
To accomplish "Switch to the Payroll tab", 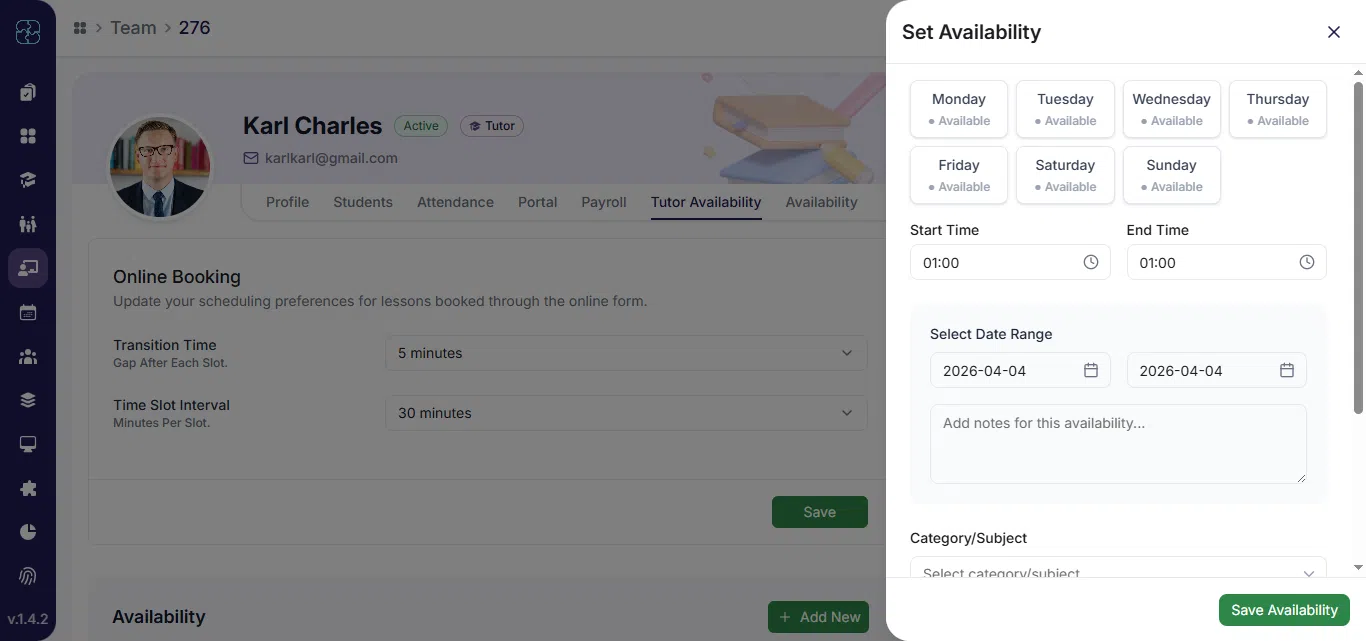I will tap(604, 202).
